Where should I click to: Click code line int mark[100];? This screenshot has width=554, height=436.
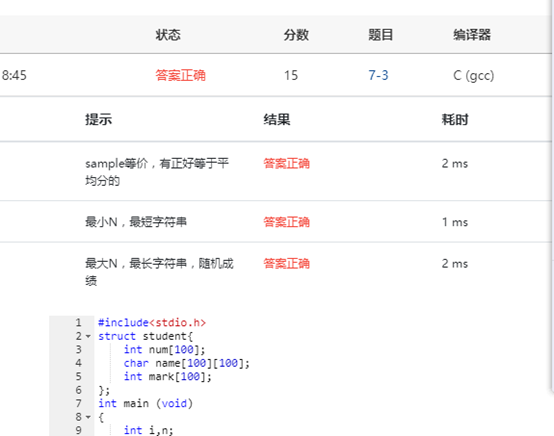click(167, 377)
